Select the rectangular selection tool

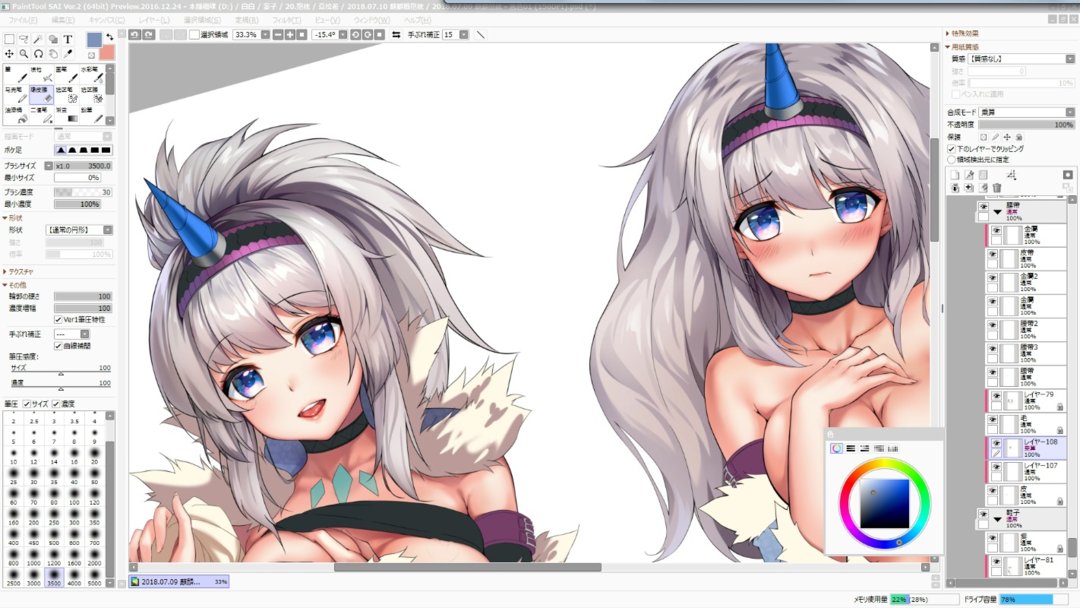coord(10,39)
